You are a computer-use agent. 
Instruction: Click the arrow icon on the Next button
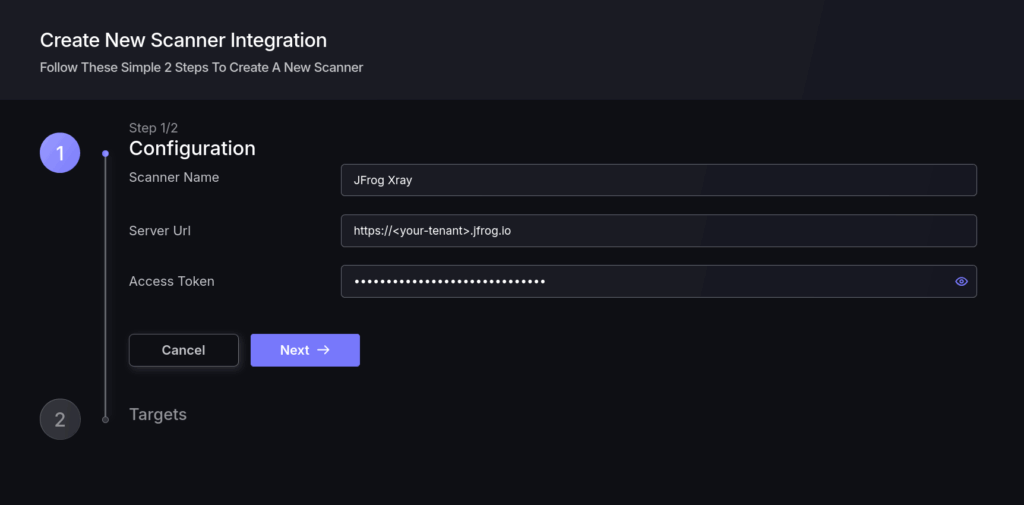click(323, 350)
